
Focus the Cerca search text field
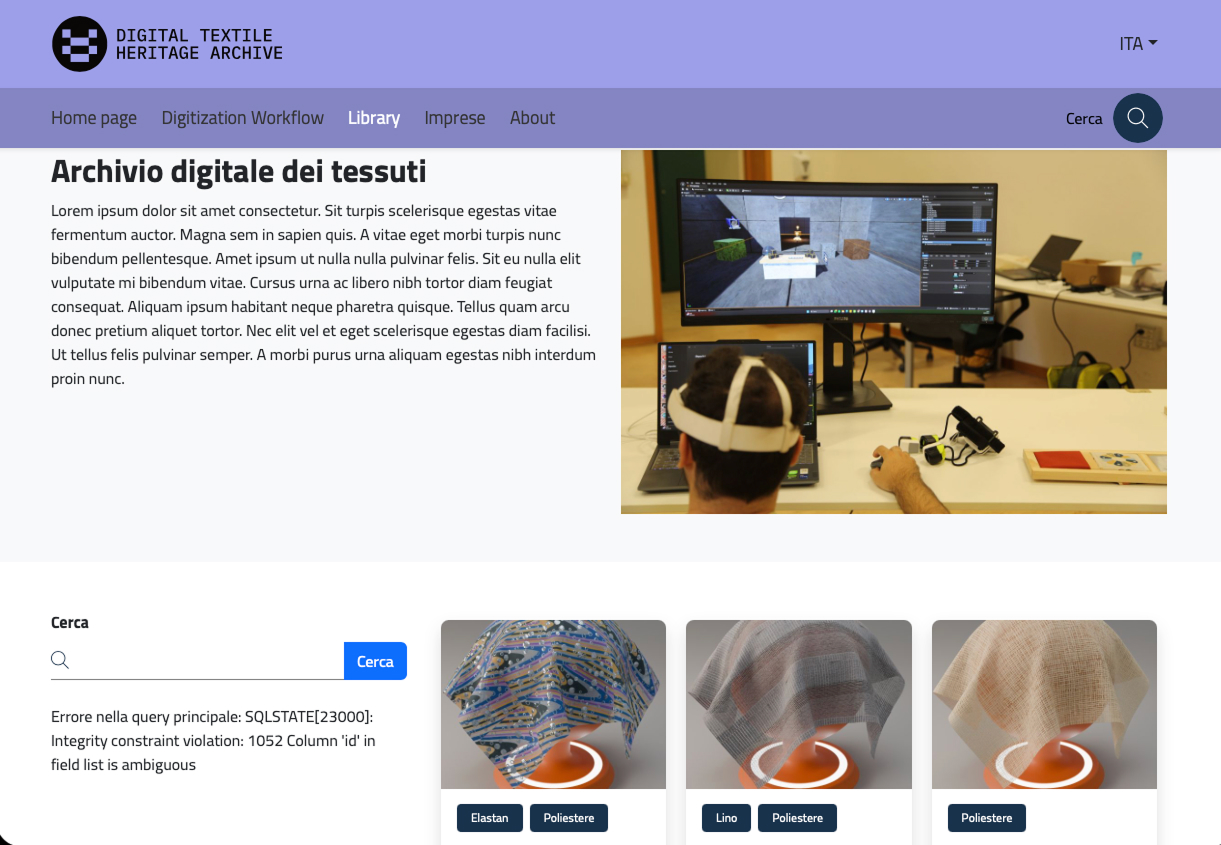point(208,660)
